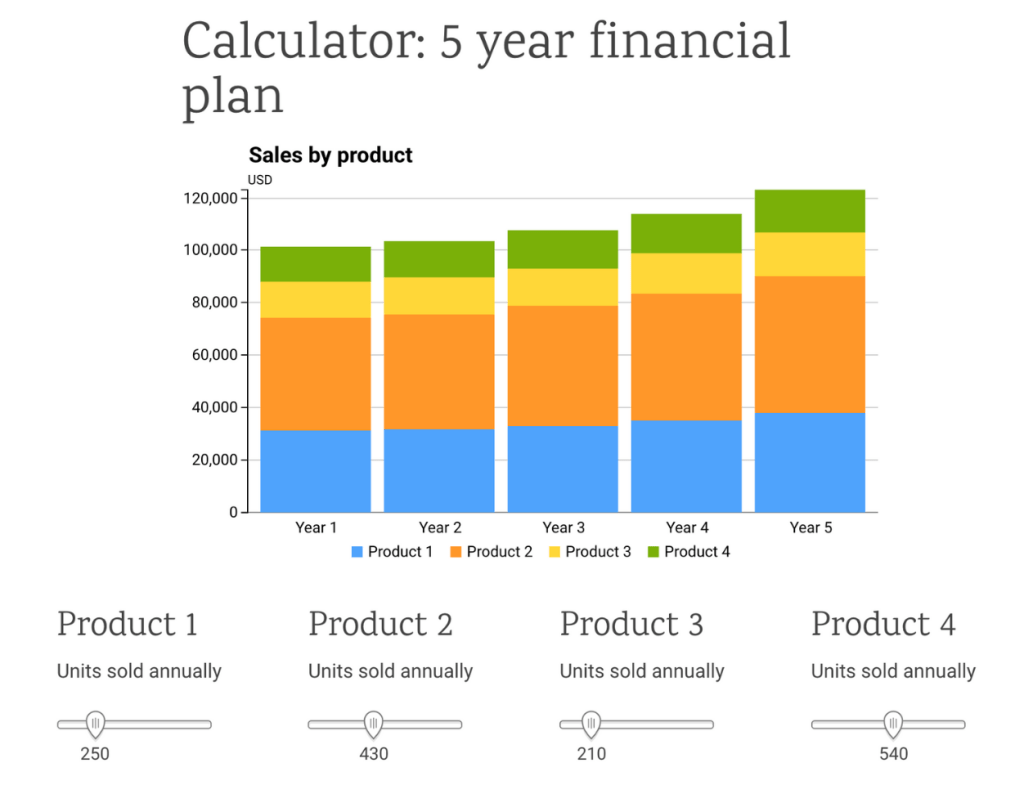Image resolution: width=1024 pixels, height=803 pixels.
Task: Click the Product 4 slider handle
Action: [893, 722]
